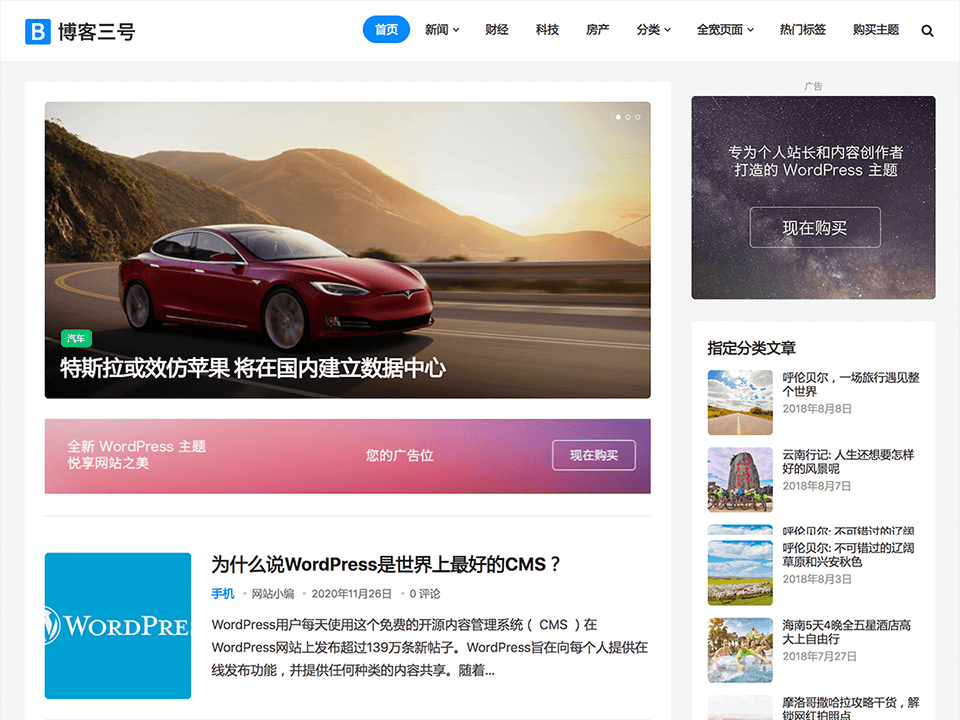Click 现在购买 in the starry sidebar ad
Viewport: 960px width, 720px height.
coord(815,228)
